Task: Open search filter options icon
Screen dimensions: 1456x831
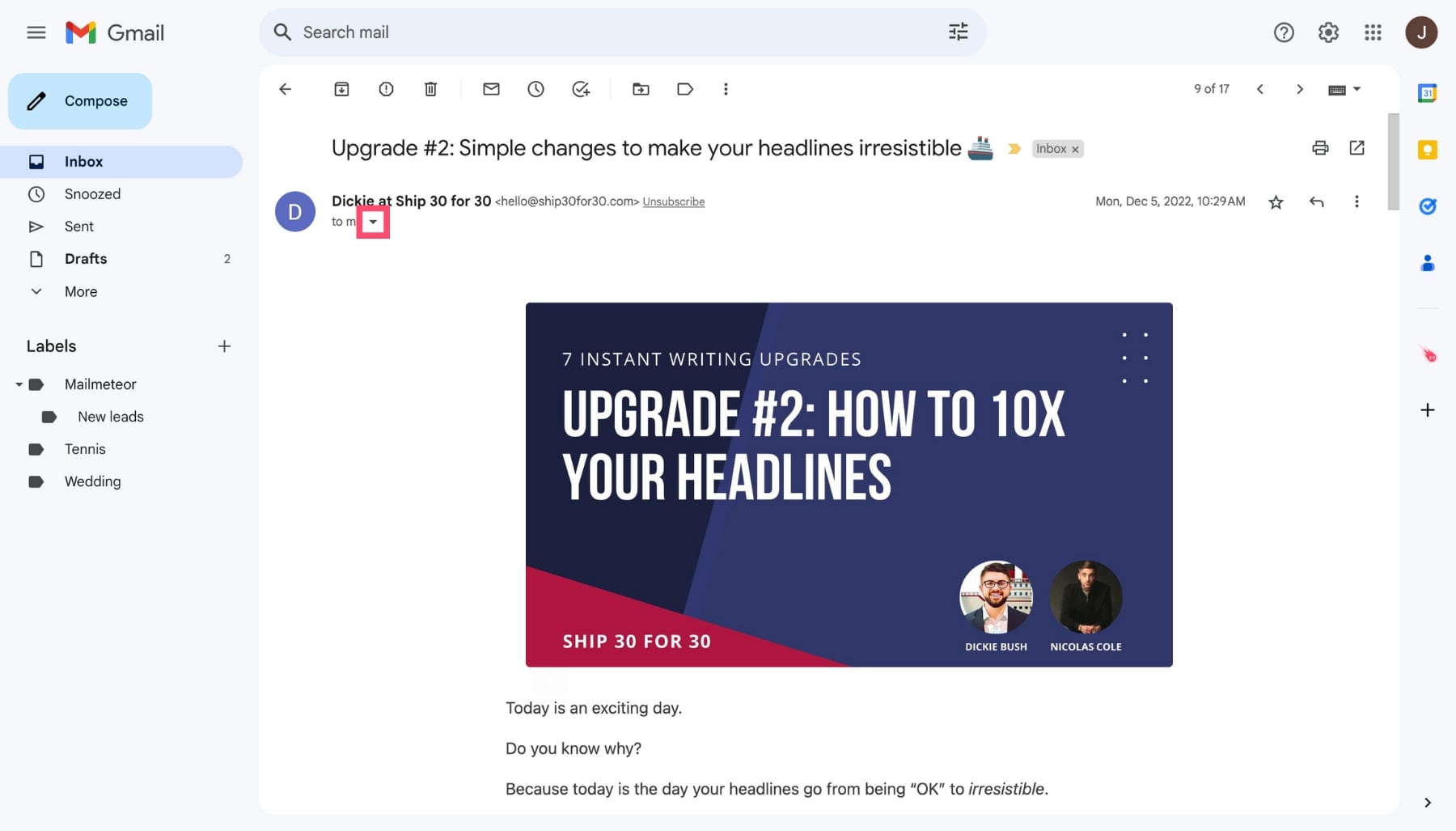Action: click(958, 32)
